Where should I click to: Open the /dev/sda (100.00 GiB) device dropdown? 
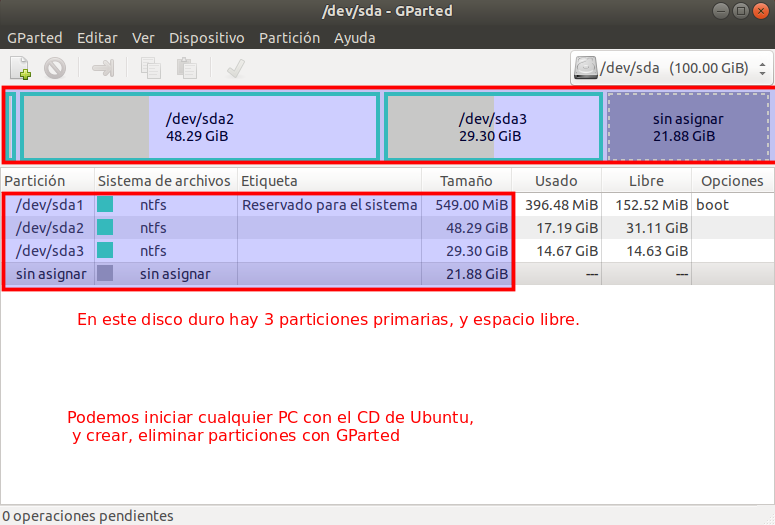point(671,68)
